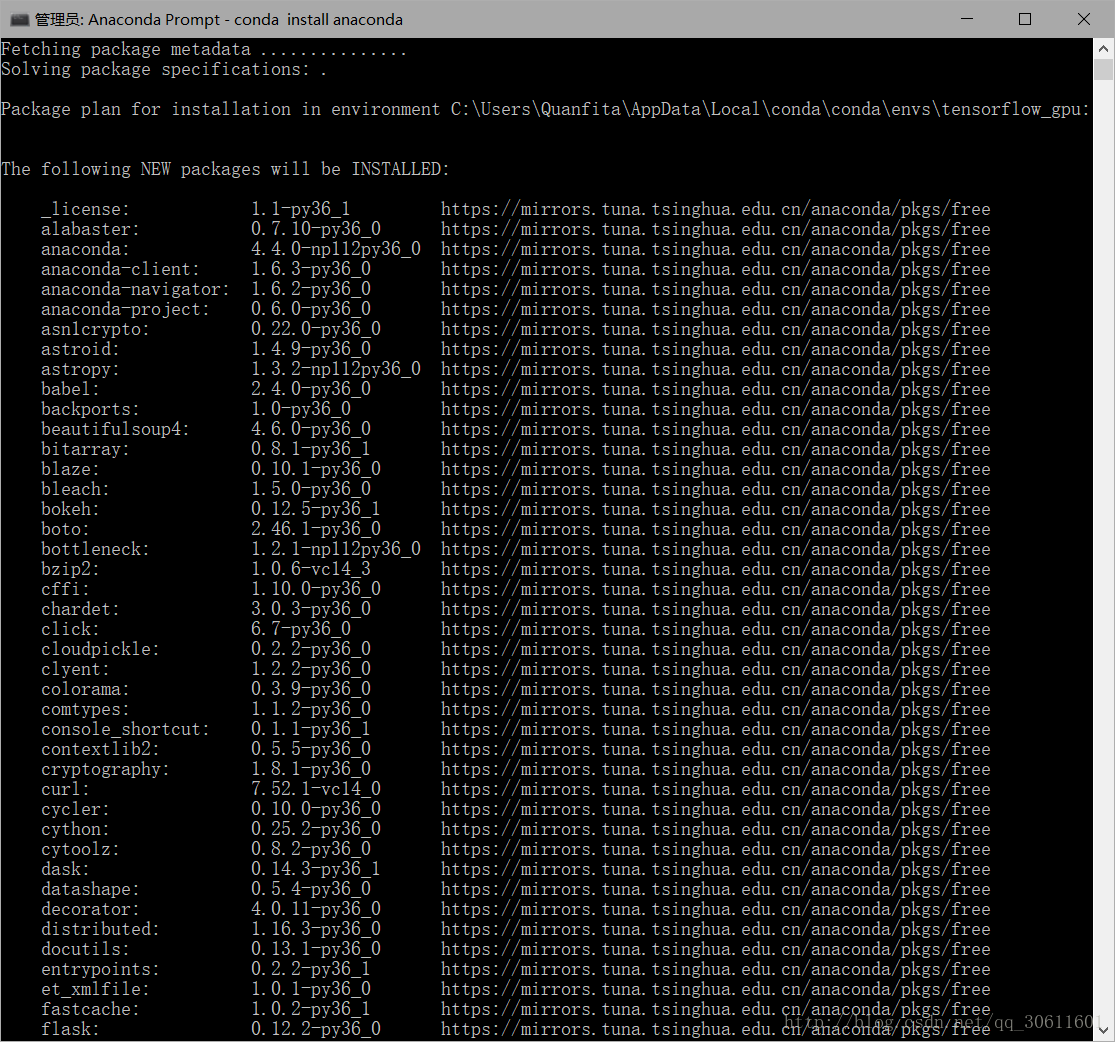The width and height of the screenshot is (1115, 1042).
Task: Click the 'blaze:' package name
Action: [70, 469]
